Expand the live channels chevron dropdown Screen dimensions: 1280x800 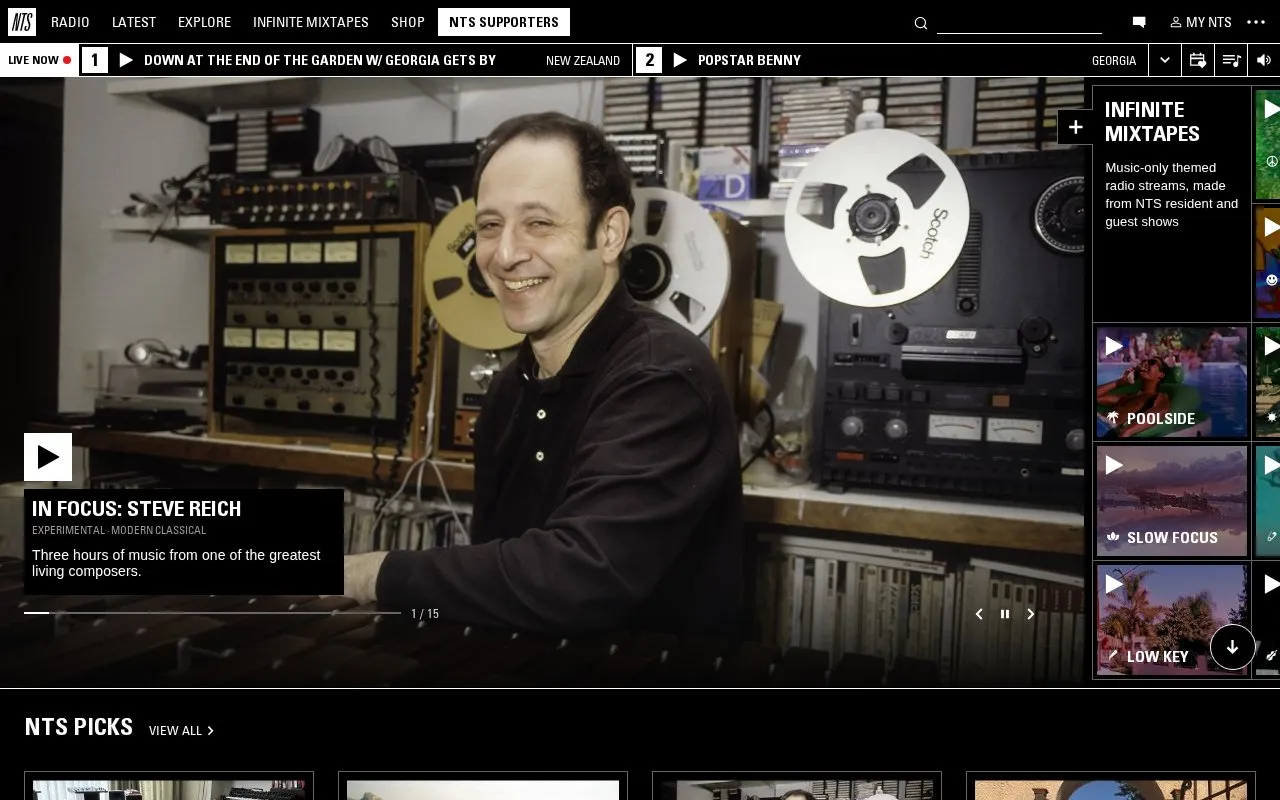coord(1165,60)
